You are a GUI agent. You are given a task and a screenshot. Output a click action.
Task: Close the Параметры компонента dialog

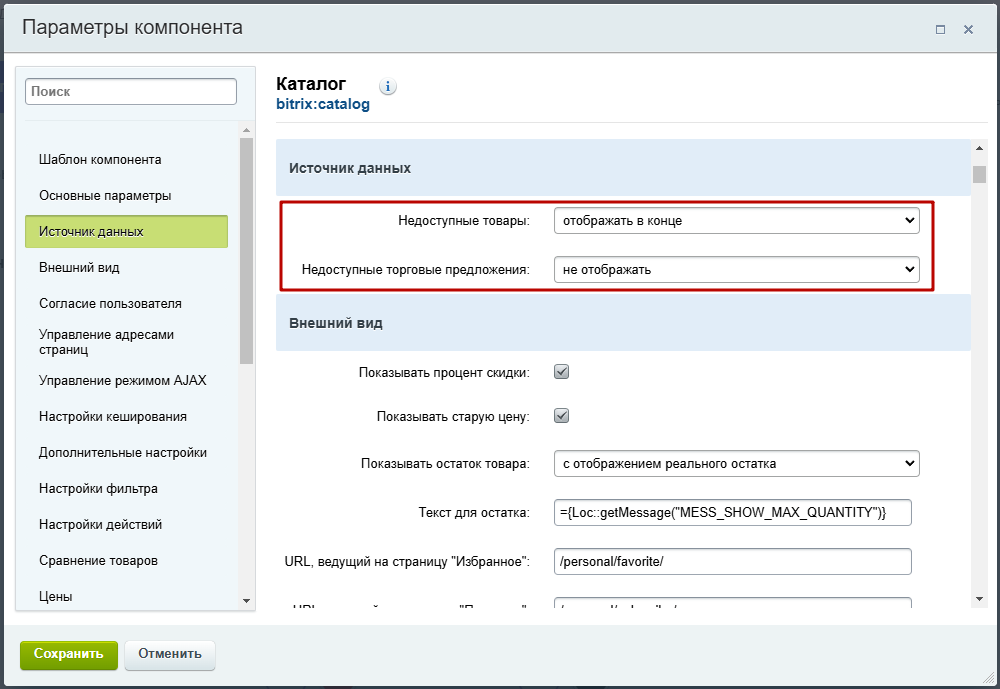point(968,29)
